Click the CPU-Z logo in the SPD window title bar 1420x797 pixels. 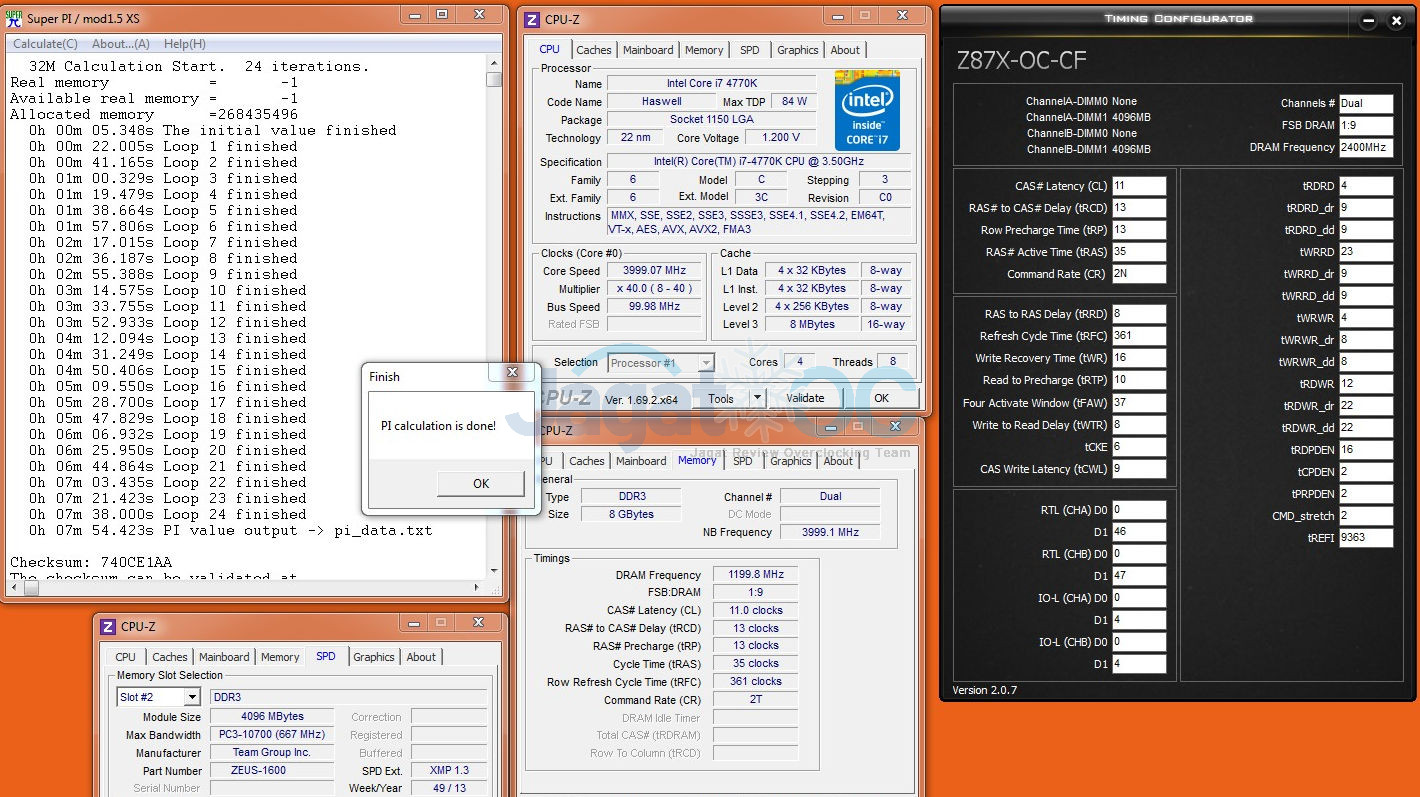(107, 627)
